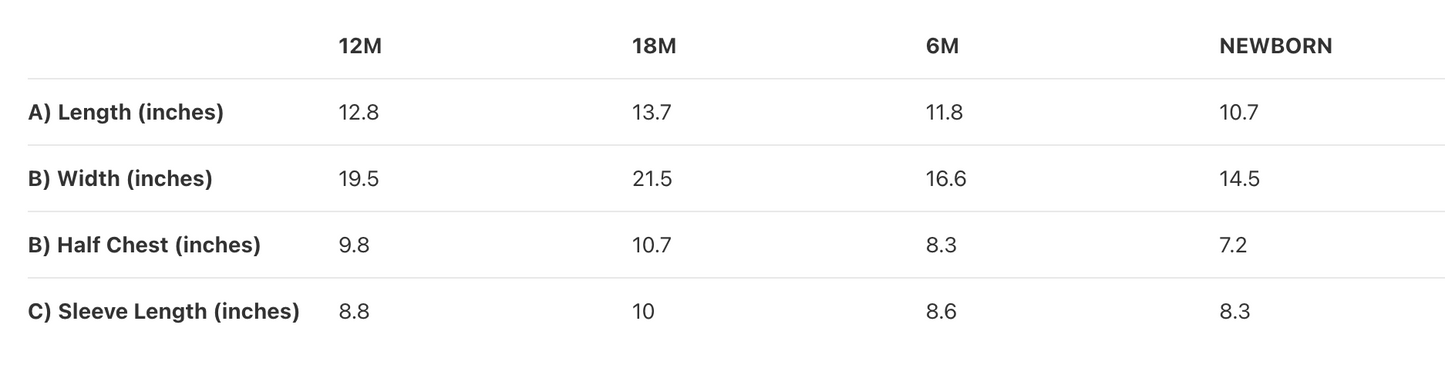
Task: Click the newborn half chest value 7.2
Action: (x=1233, y=245)
